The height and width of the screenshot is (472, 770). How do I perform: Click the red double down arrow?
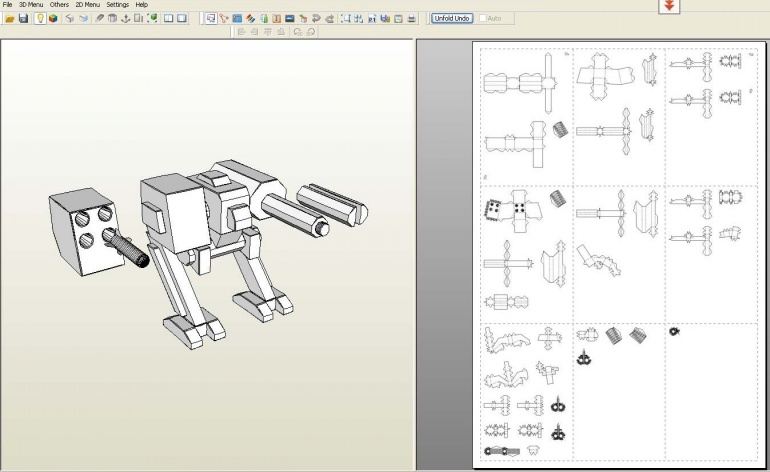(x=669, y=6)
